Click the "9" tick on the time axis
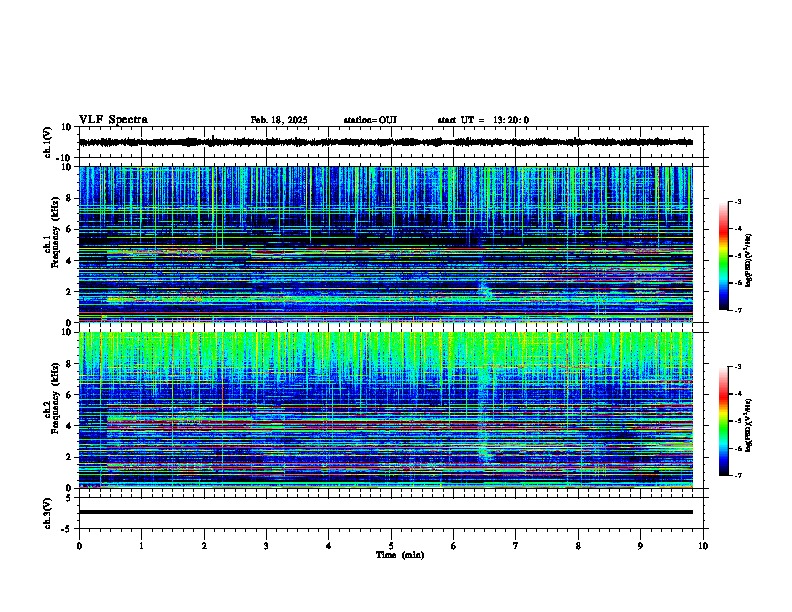792x612 pixels. click(x=640, y=546)
